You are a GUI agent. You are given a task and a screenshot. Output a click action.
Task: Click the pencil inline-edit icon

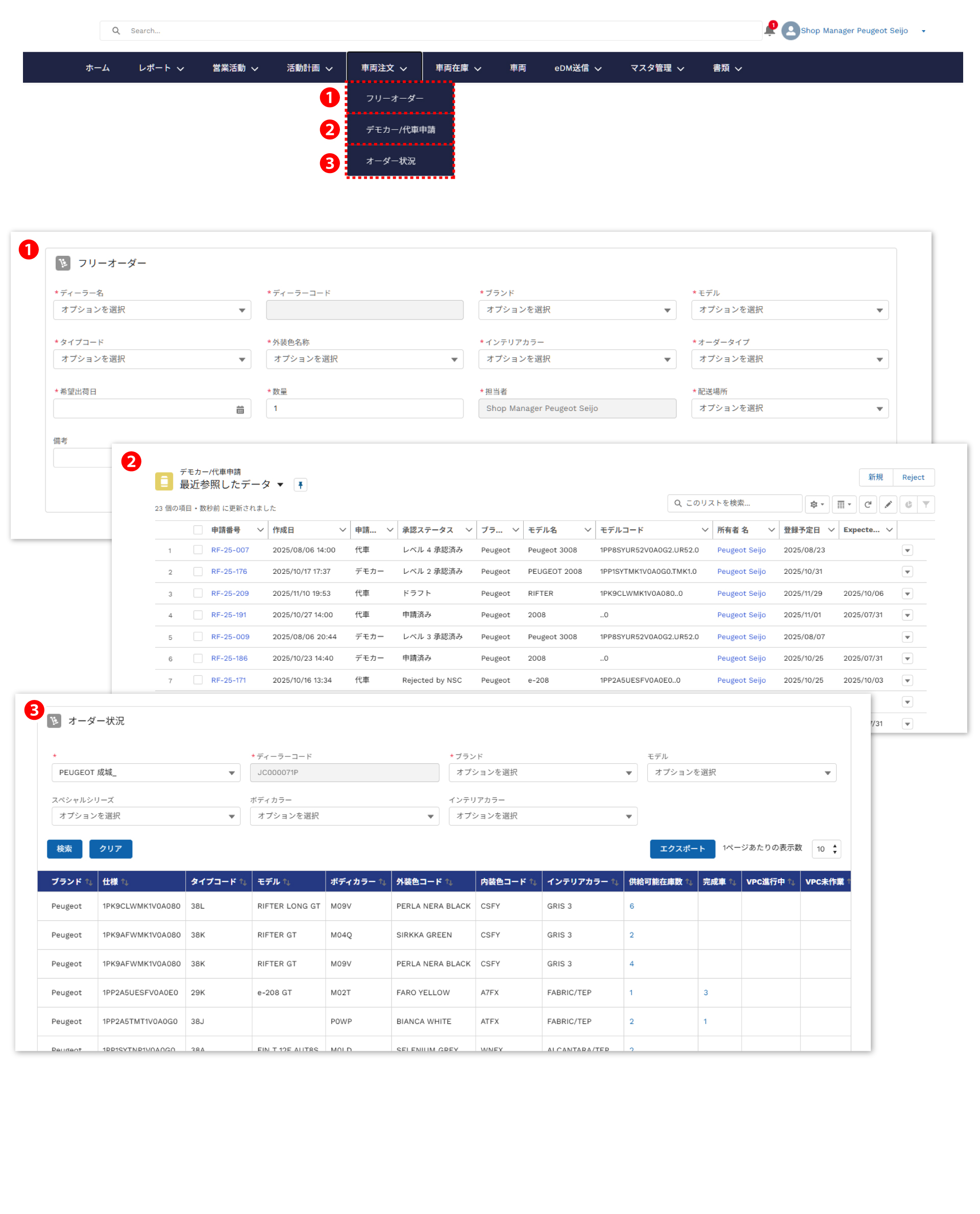point(888,504)
